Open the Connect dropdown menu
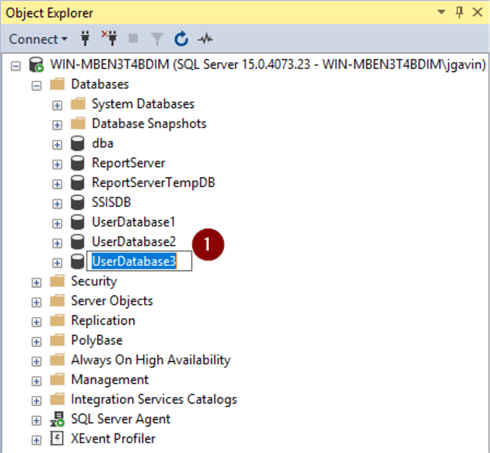Viewport: 490px width, 453px height. click(x=38, y=39)
